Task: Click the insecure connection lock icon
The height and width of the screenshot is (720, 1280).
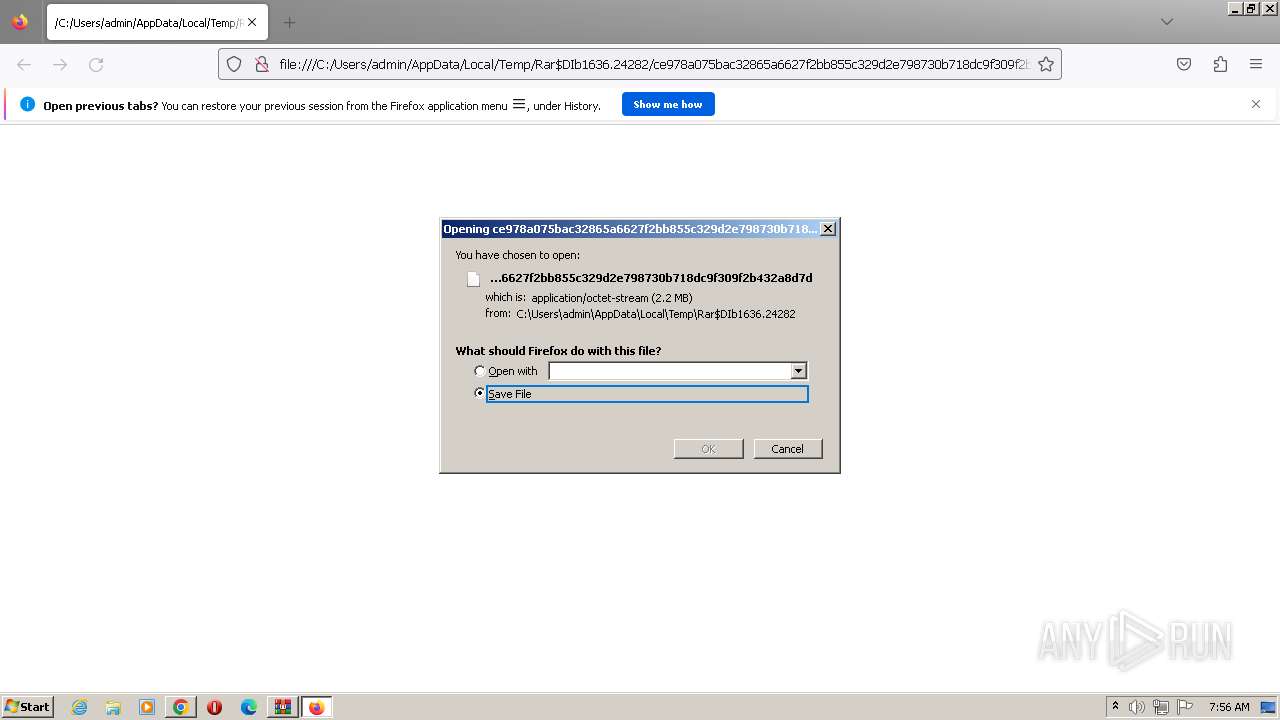Action: pos(262,64)
